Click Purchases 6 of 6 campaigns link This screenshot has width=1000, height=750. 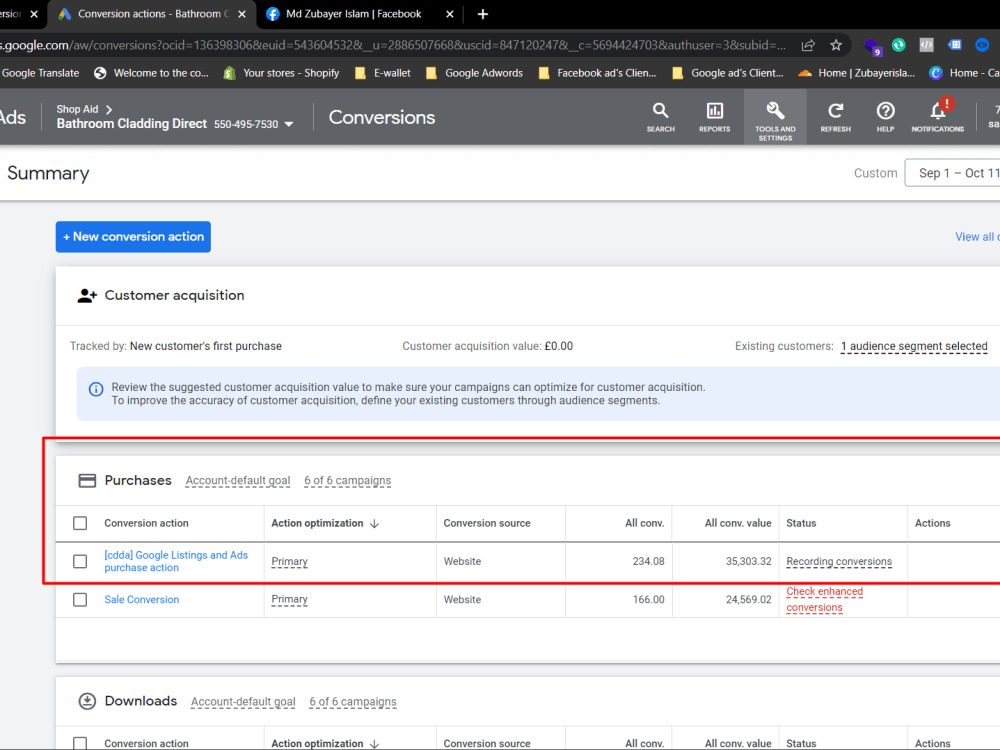348,481
